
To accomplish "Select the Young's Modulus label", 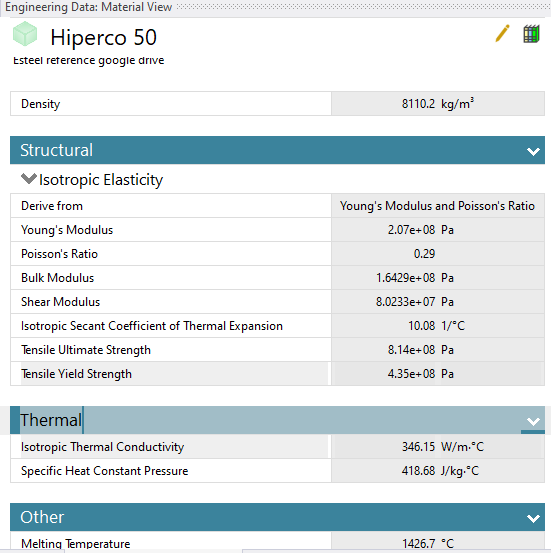I will [67, 230].
